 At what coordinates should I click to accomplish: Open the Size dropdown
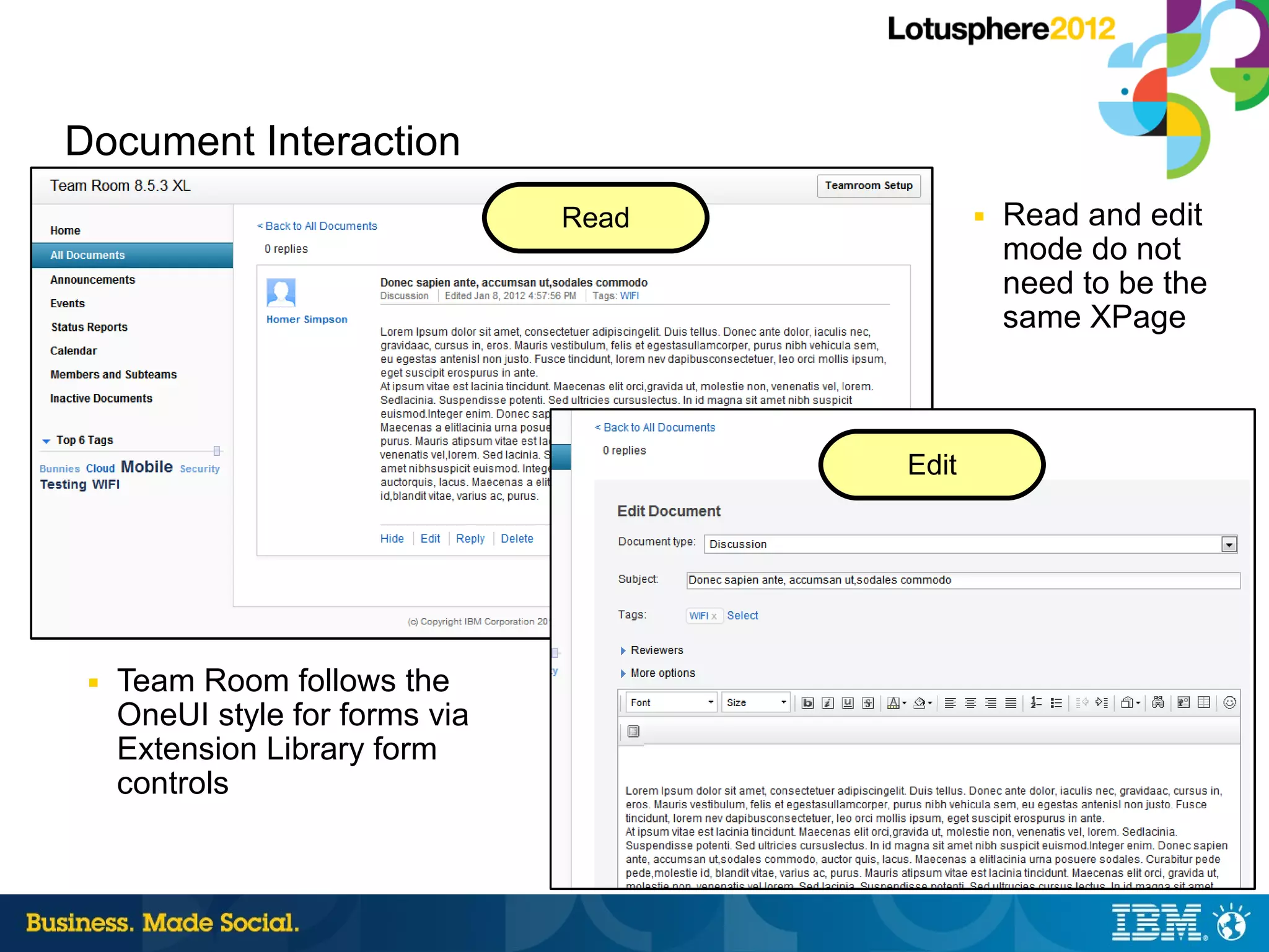[755, 702]
